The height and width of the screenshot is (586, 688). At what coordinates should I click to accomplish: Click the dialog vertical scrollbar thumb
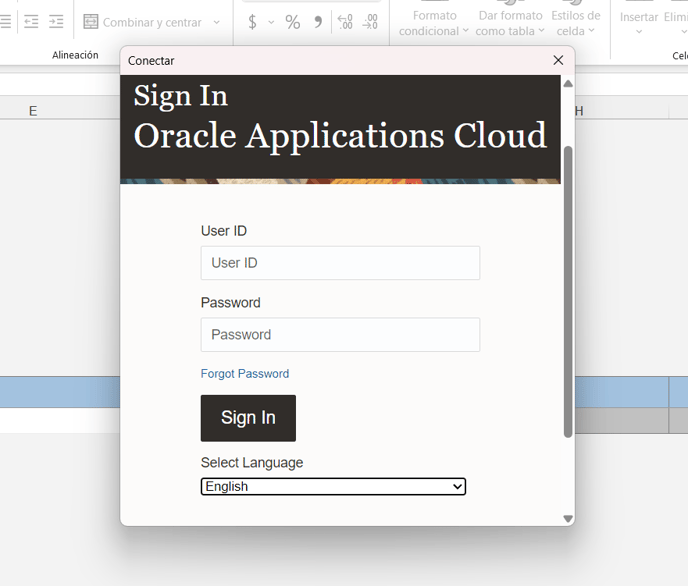pyautogui.click(x=568, y=292)
